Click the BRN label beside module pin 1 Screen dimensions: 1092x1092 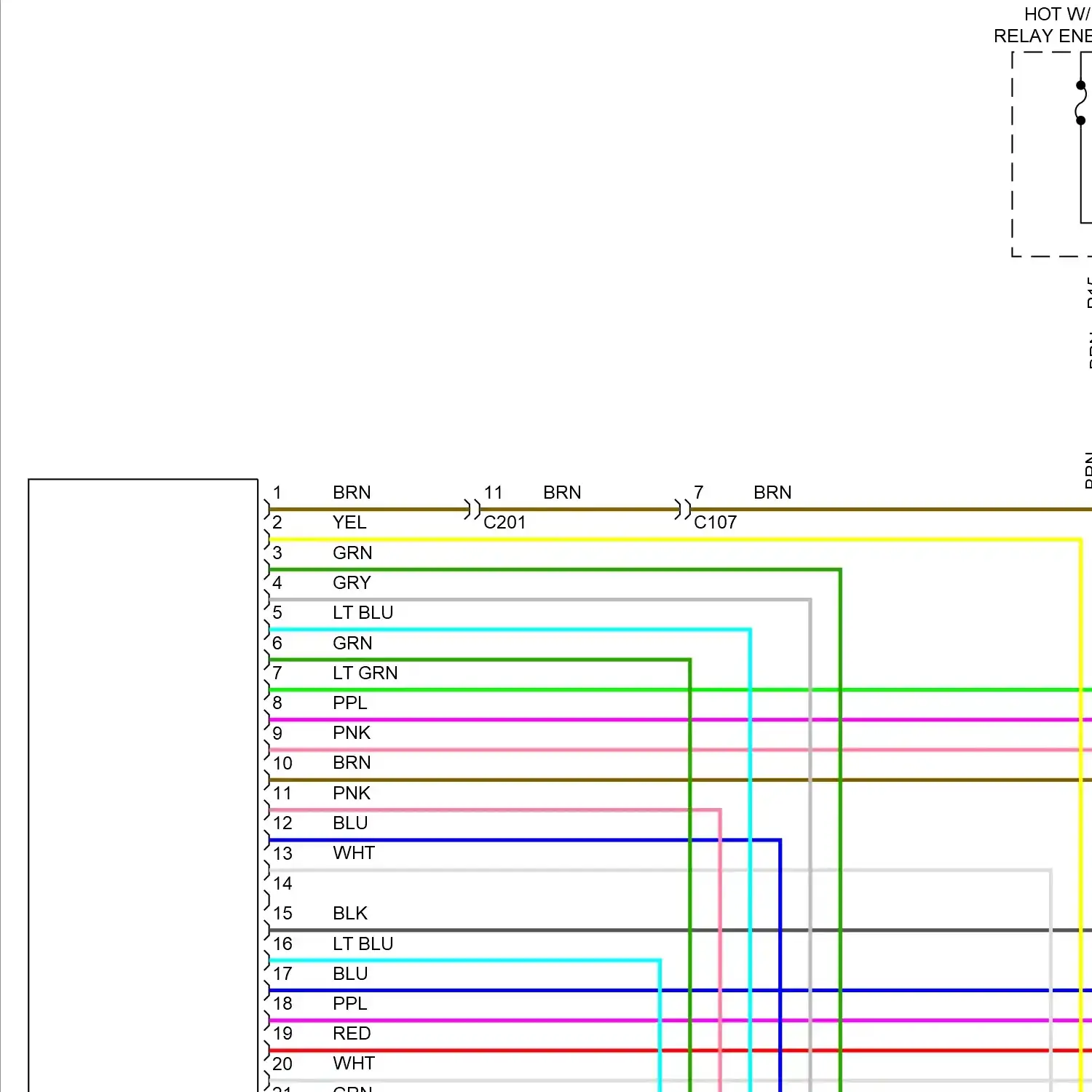(x=352, y=493)
